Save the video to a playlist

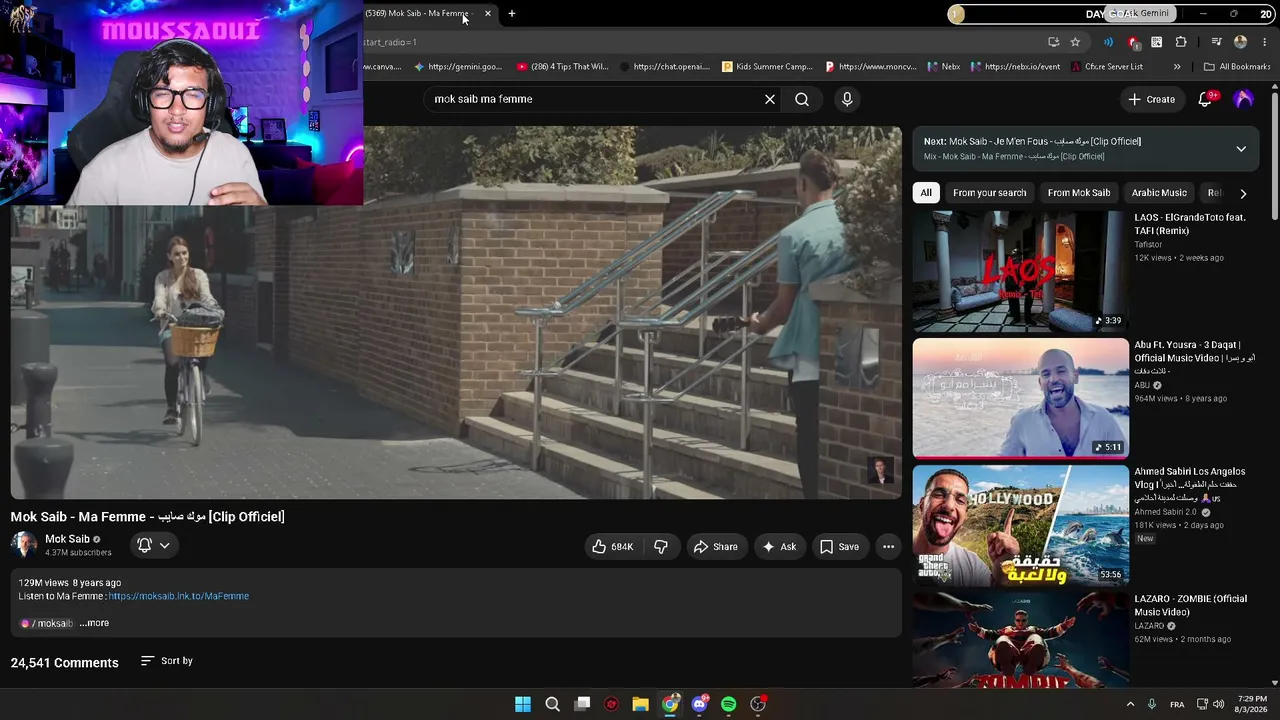[x=840, y=547]
